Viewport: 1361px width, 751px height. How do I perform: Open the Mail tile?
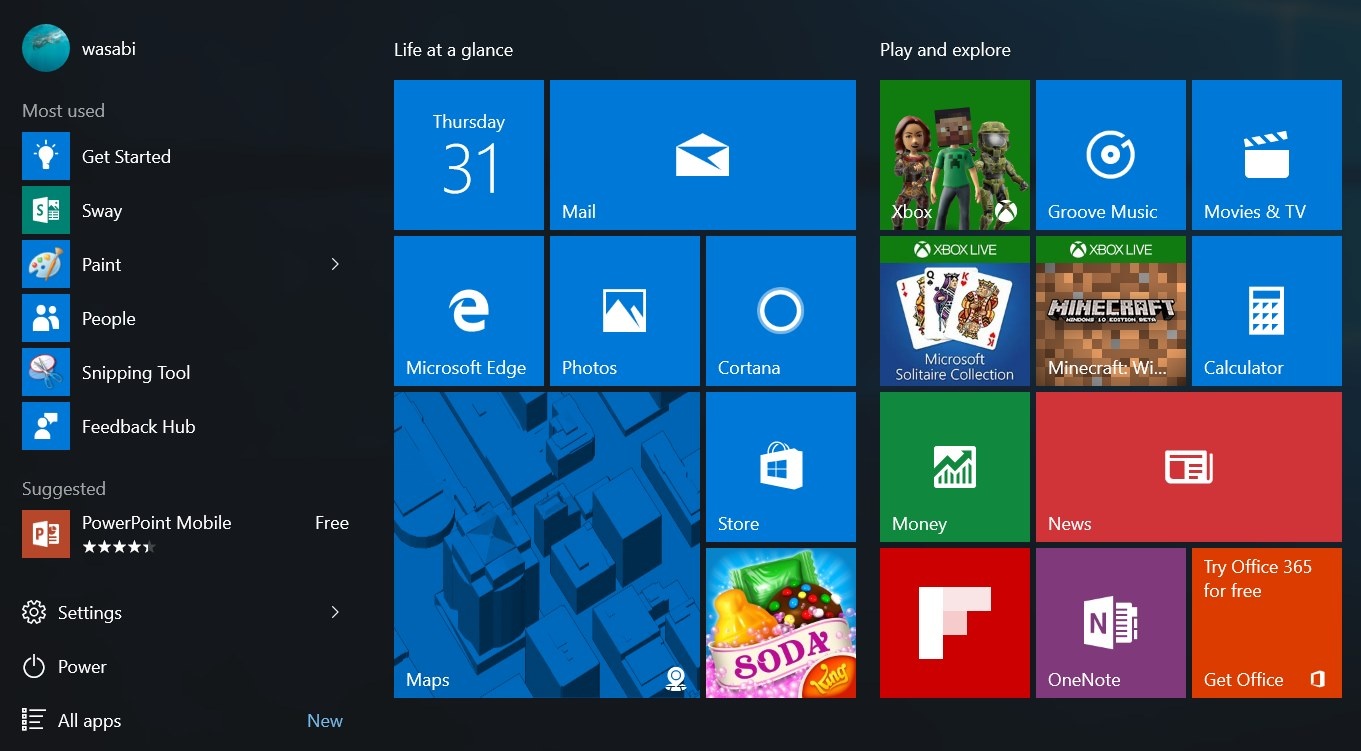coord(703,155)
